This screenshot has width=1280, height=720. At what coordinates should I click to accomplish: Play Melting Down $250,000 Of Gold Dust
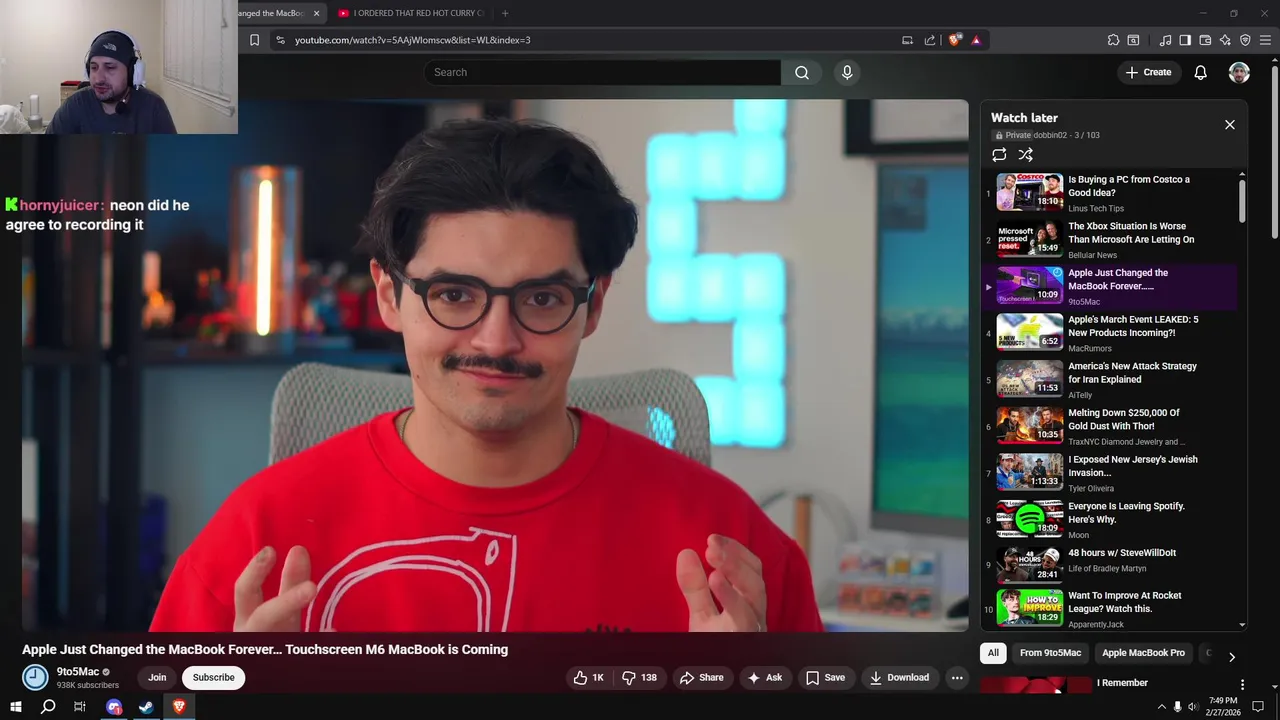click(x=1110, y=426)
